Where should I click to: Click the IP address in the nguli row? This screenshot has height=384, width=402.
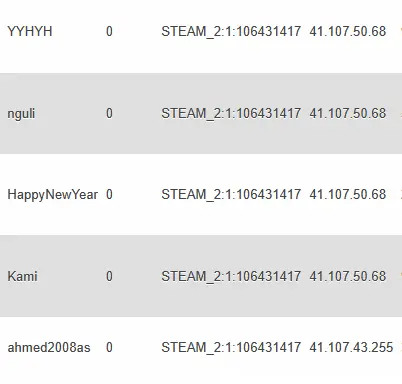click(x=348, y=113)
